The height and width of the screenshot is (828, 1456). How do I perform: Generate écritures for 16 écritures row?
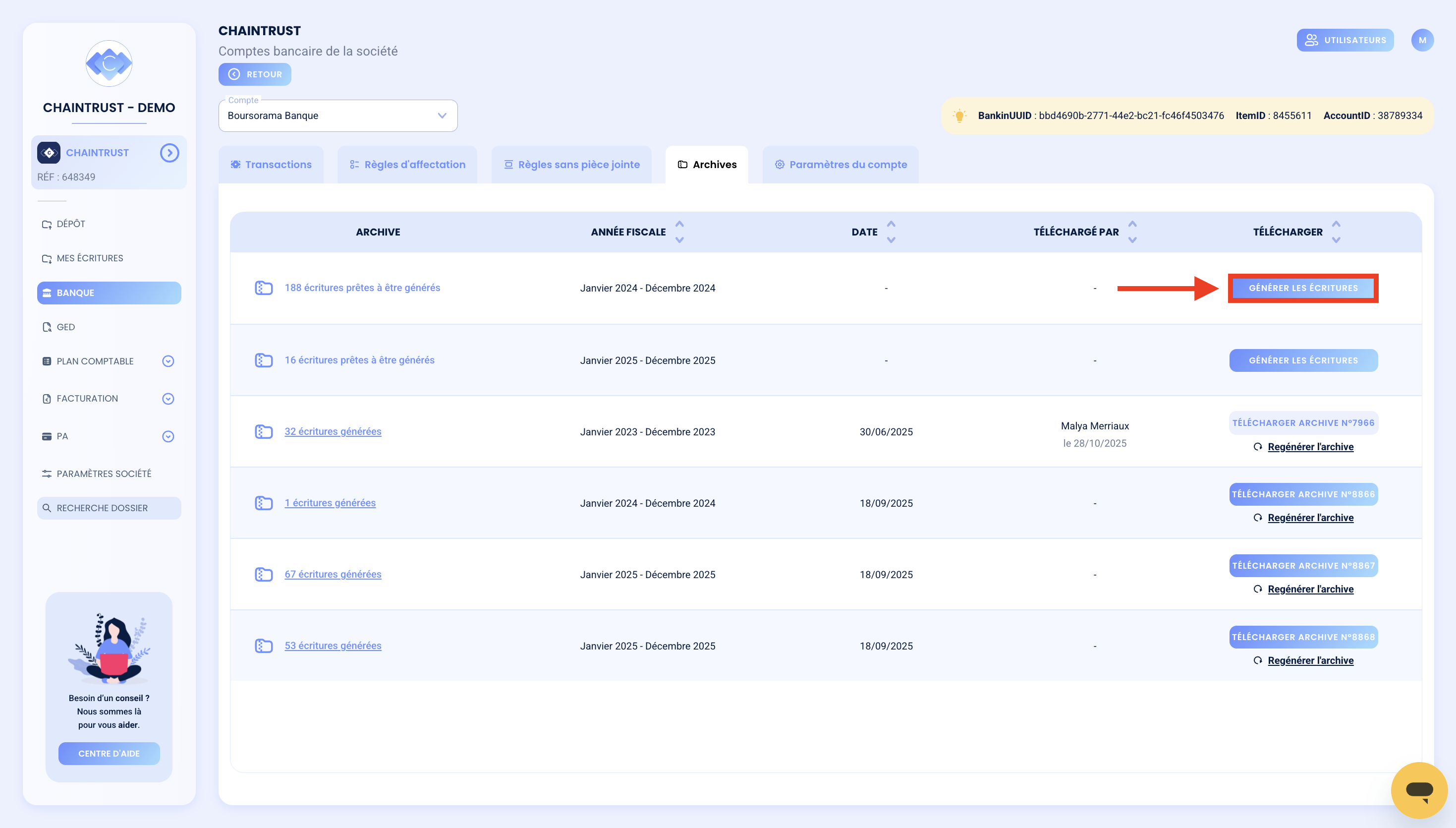point(1303,360)
